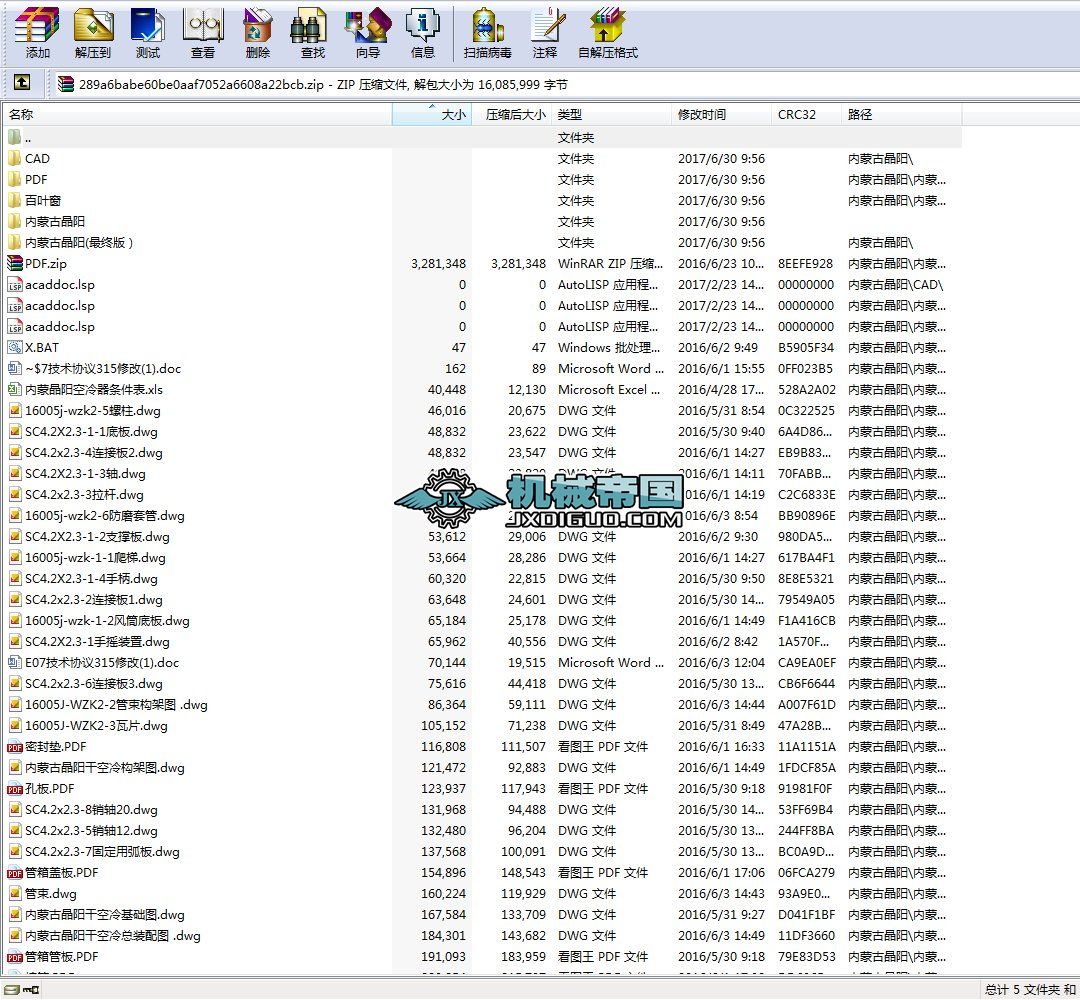Select the X.BAT batch file icon

click(x=14, y=347)
